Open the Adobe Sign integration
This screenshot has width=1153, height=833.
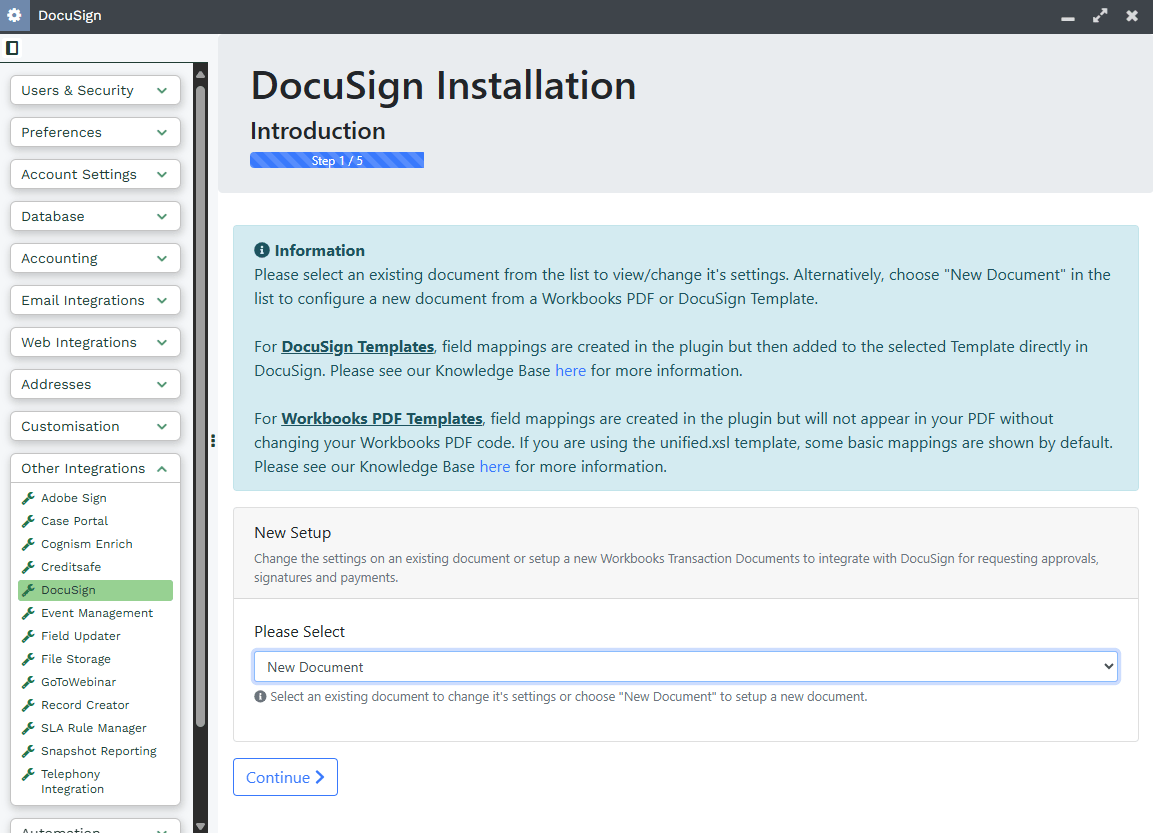pos(74,498)
